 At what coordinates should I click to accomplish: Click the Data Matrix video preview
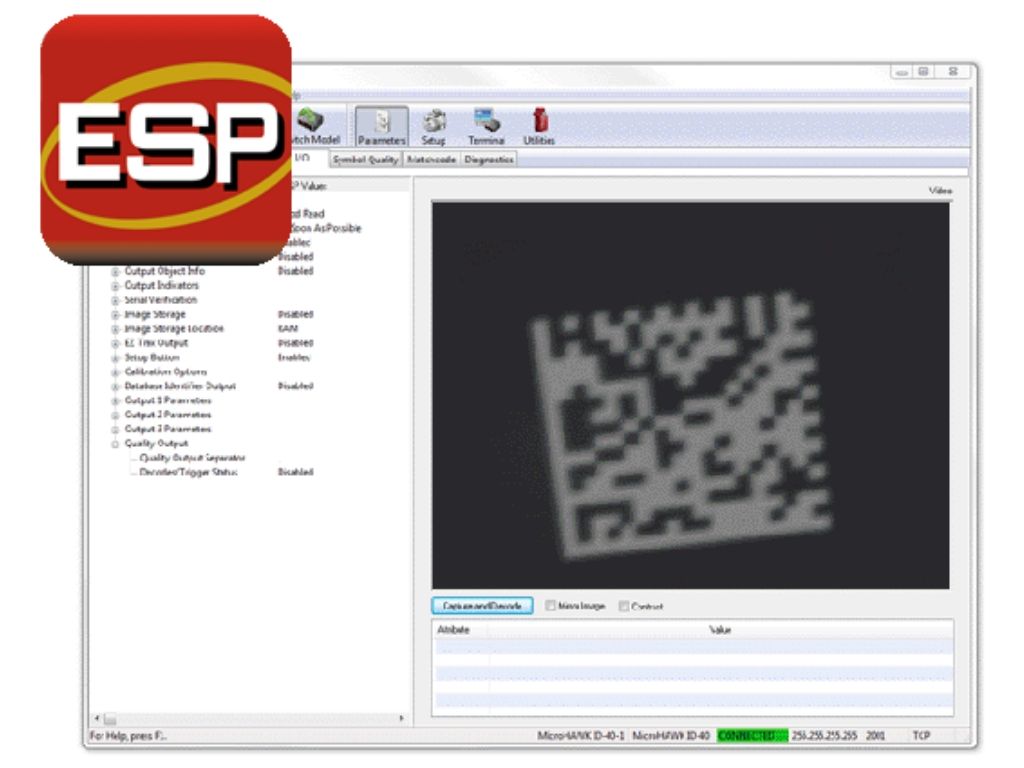[x=690, y=395]
